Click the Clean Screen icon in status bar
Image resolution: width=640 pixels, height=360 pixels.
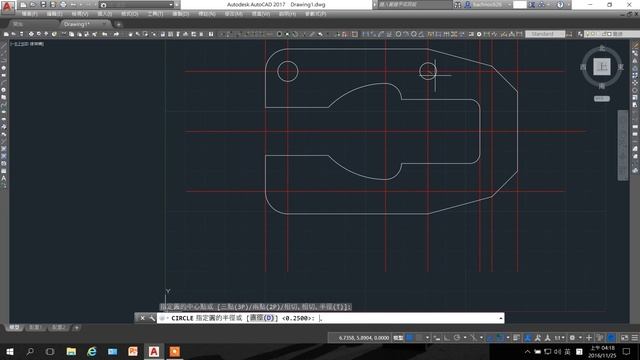click(624, 338)
